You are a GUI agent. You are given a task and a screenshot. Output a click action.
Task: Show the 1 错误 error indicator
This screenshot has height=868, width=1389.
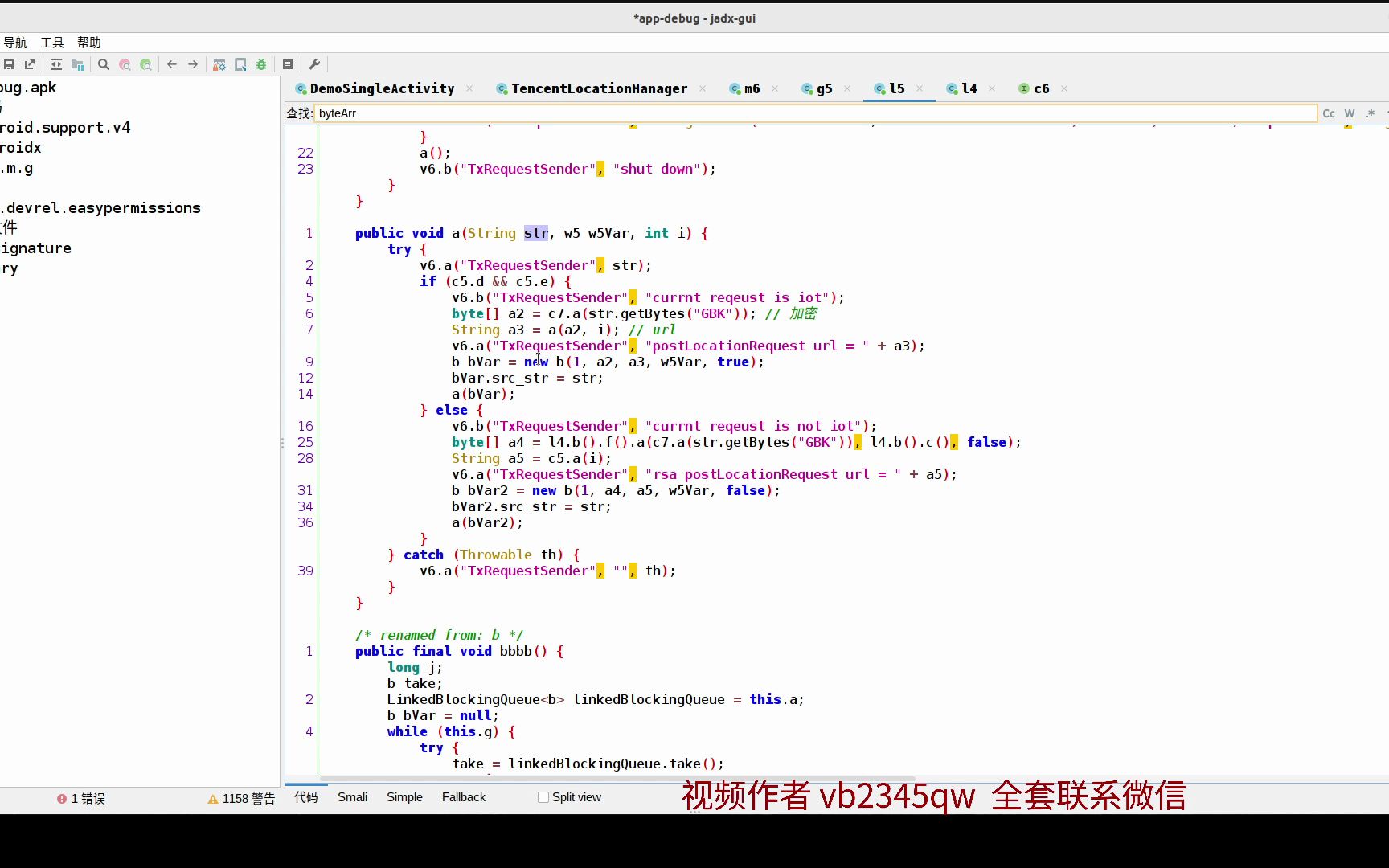[x=81, y=798]
